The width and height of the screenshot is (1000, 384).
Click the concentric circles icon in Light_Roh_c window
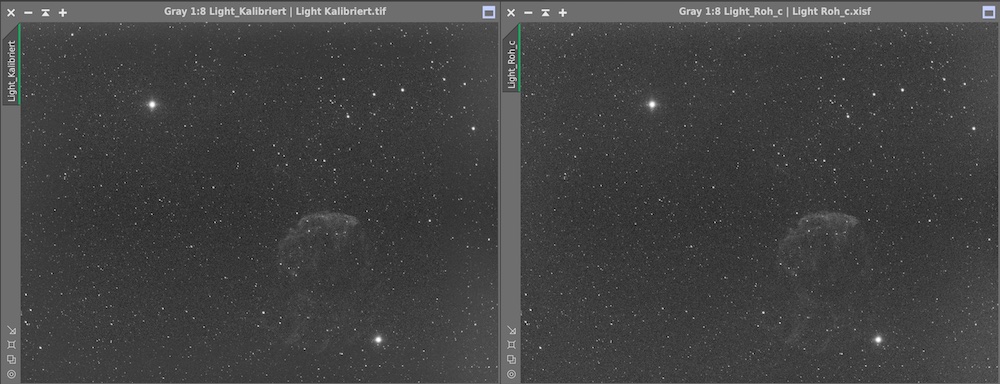[511, 374]
